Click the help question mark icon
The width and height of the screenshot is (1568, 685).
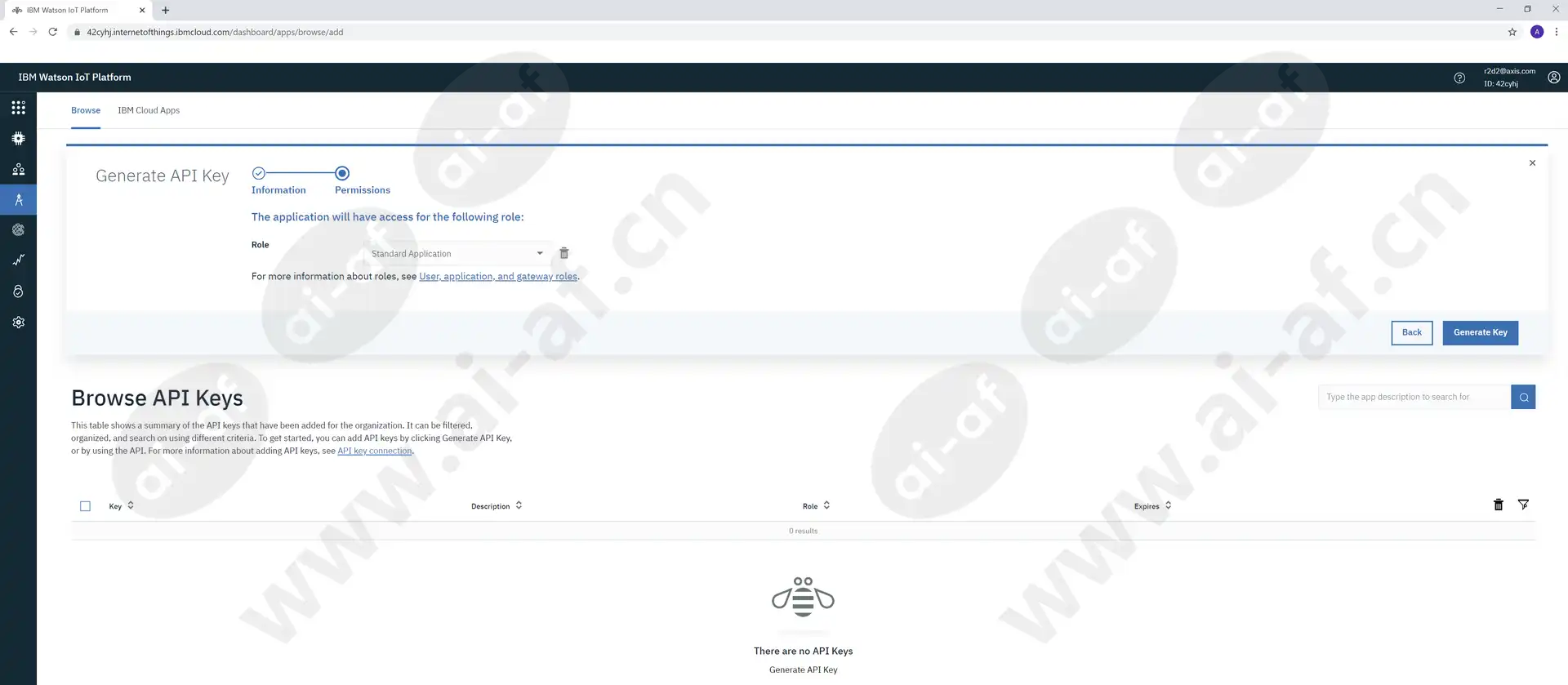pos(1459,78)
